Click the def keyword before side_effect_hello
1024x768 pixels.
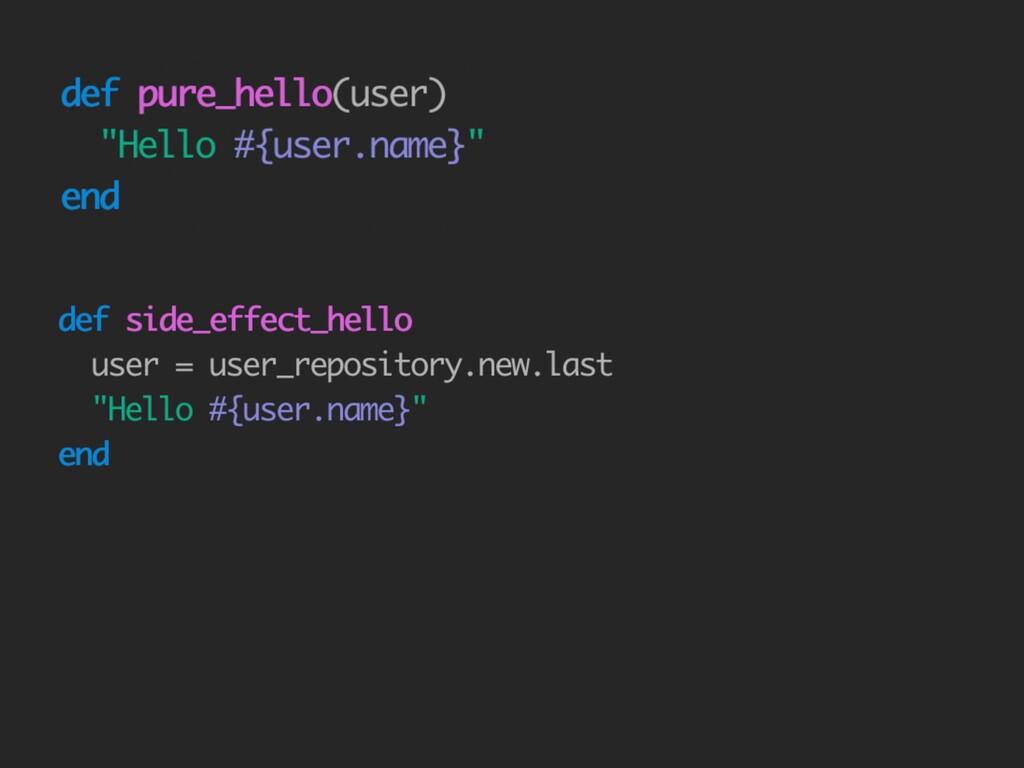pos(84,320)
